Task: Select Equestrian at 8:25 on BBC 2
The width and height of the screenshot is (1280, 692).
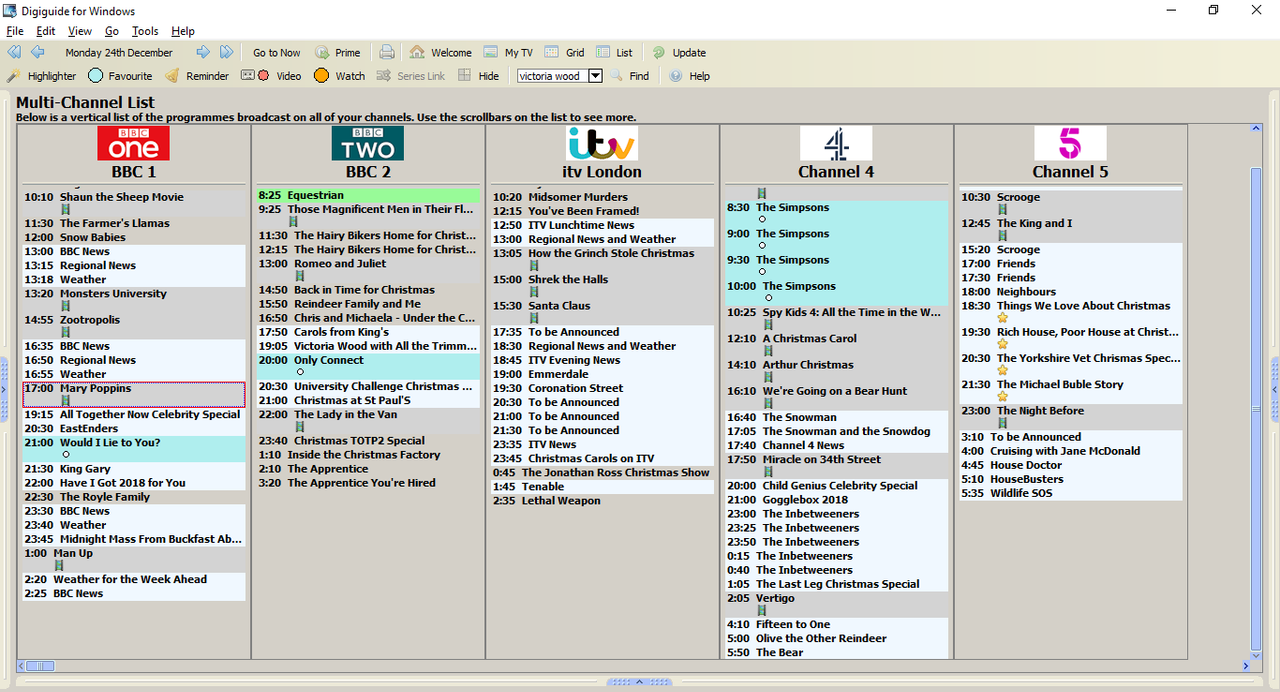Action: pos(368,195)
